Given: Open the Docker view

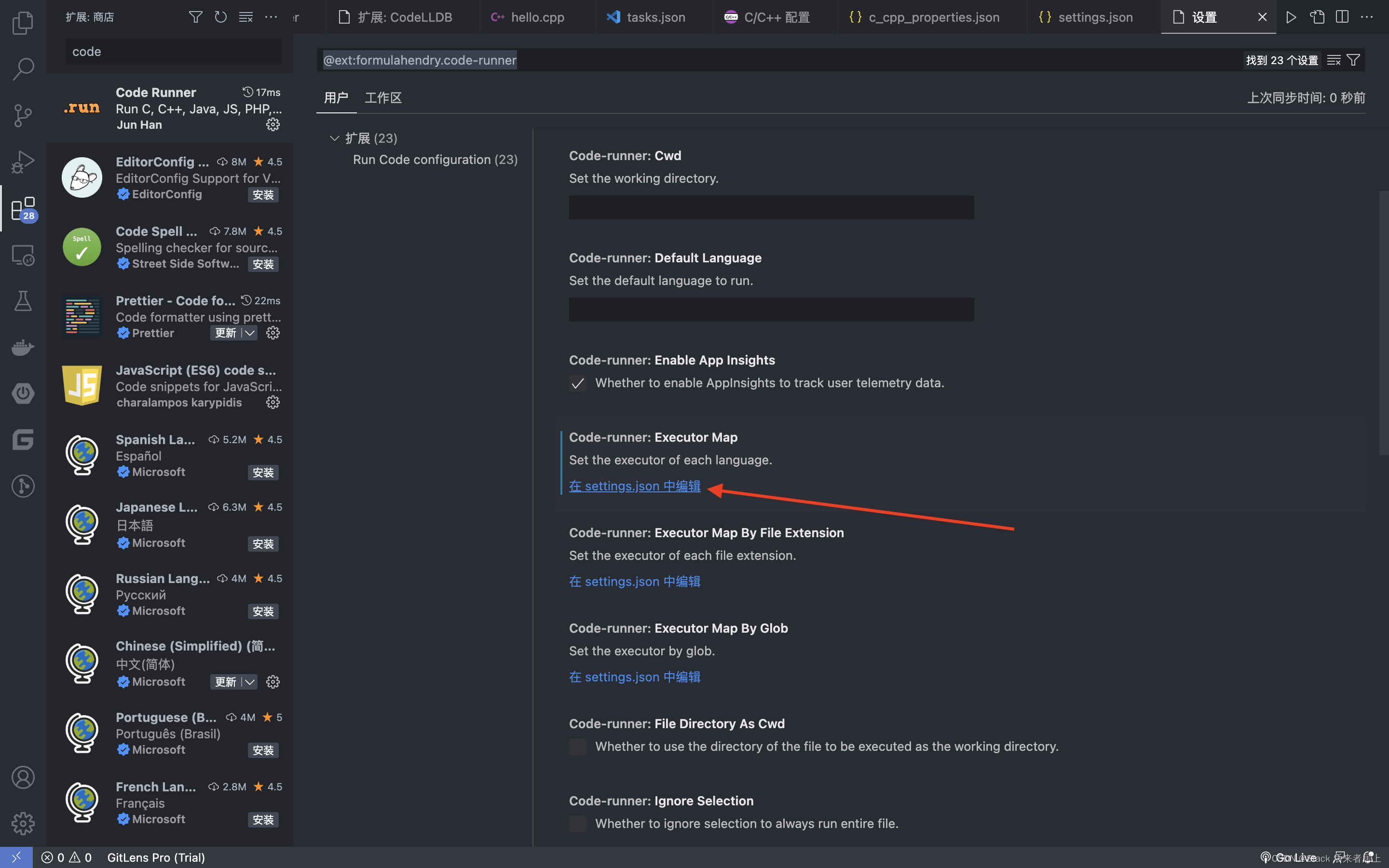Looking at the screenshot, I should coord(23,347).
